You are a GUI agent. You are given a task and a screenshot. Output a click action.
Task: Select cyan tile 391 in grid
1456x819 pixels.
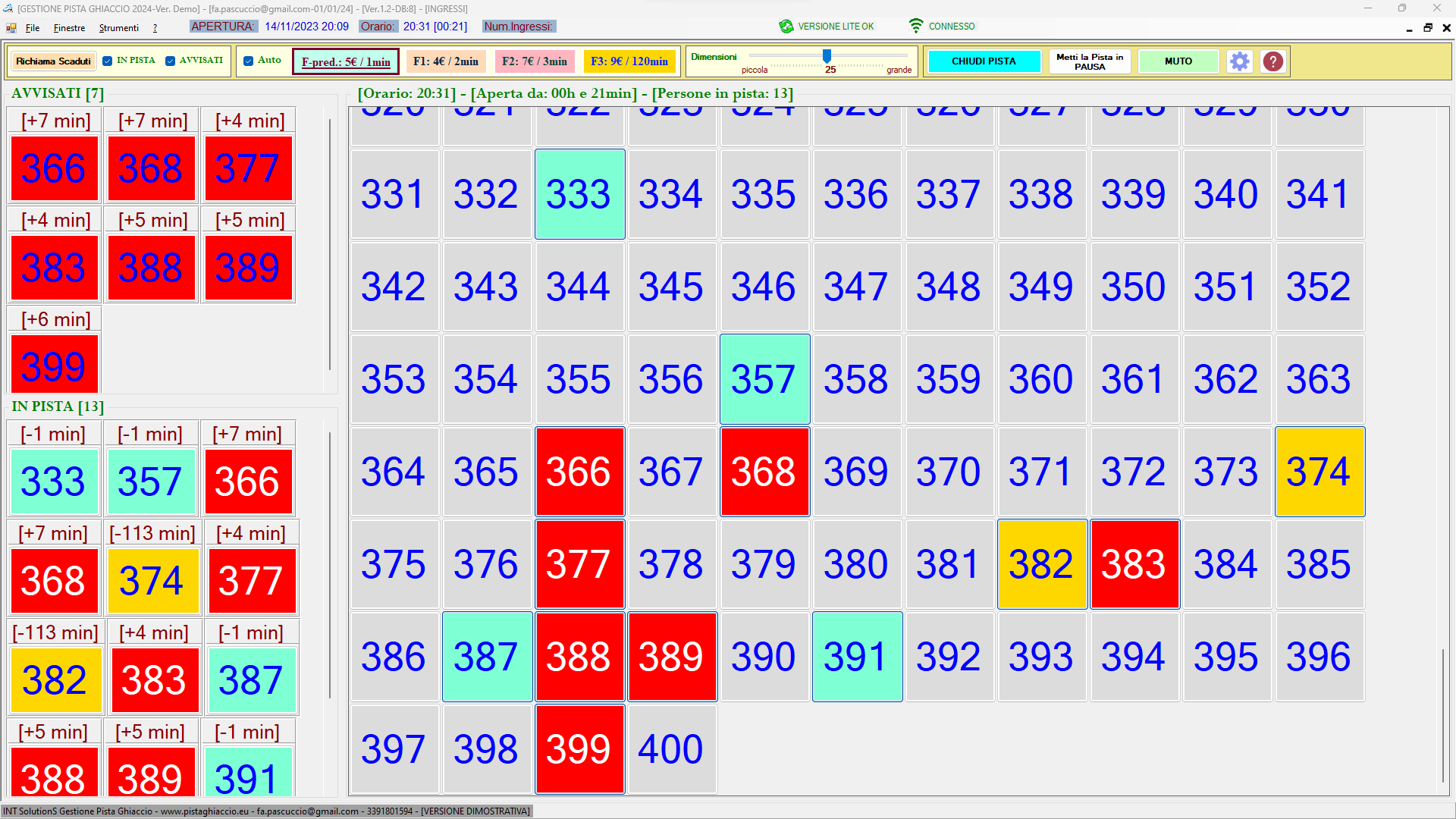tap(856, 657)
